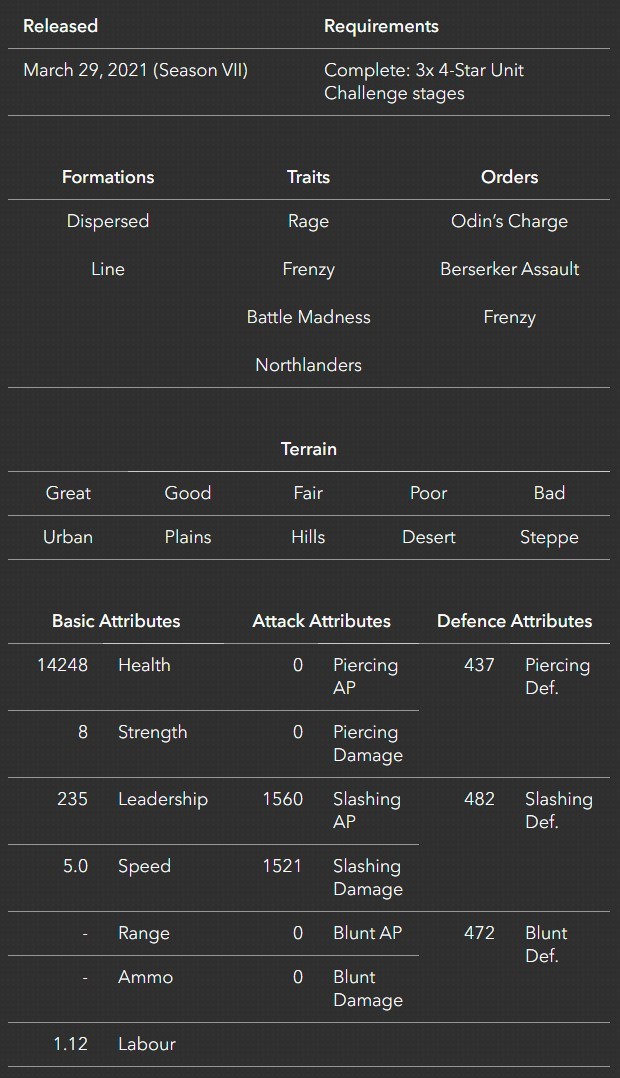Select the Leadership attribute label
Image resolution: width=620 pixels, height=1078 pixels.
click(x=163, y=799)
